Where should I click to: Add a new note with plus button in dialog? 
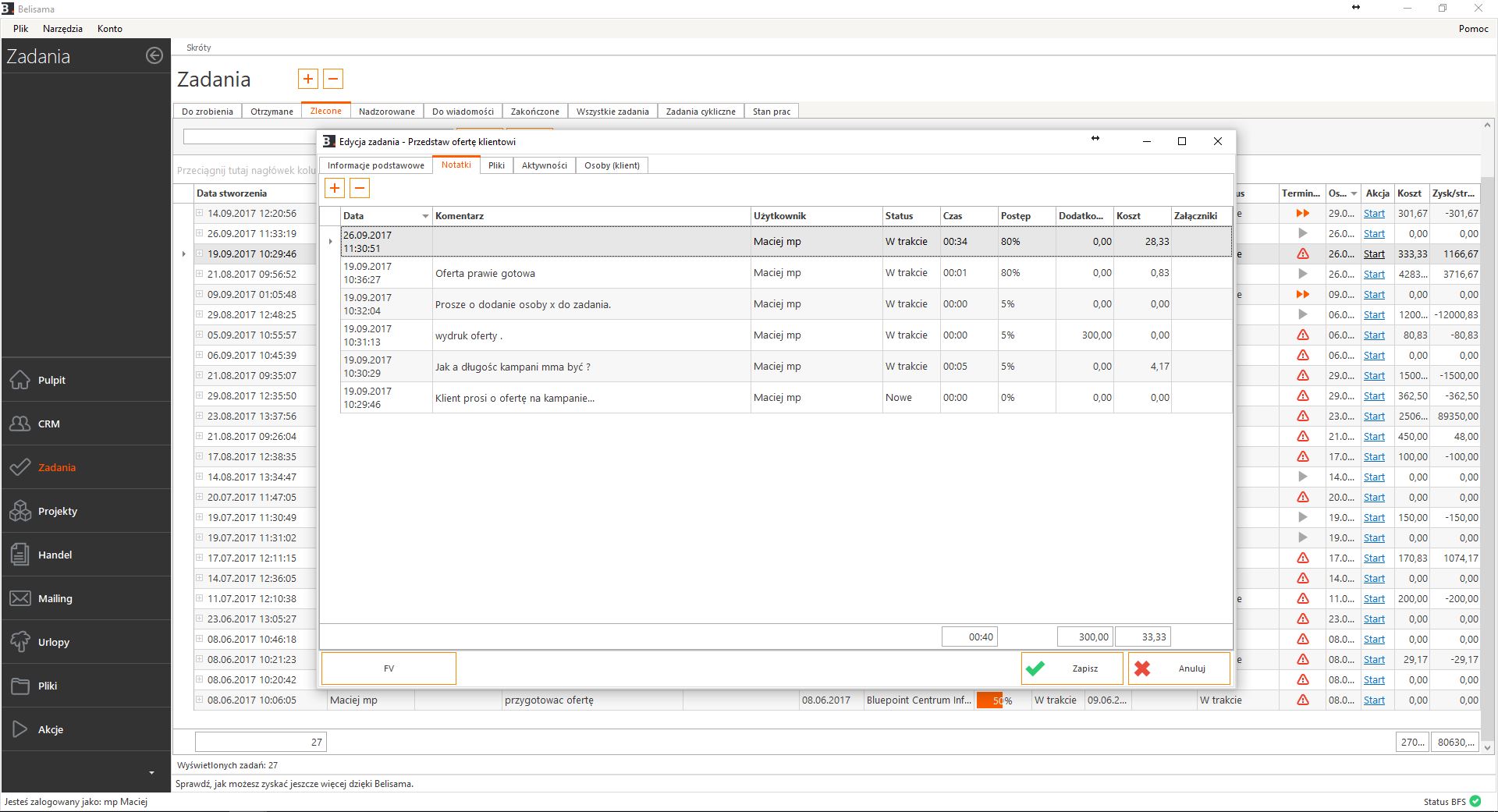tap(335, 188)
